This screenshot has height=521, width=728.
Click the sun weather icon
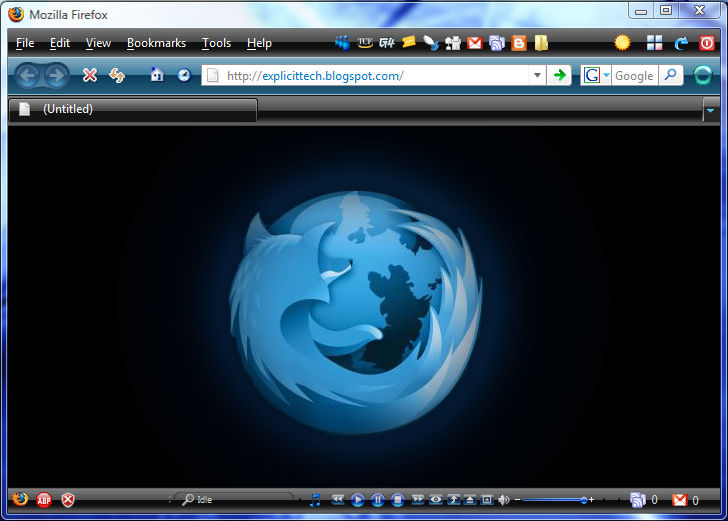(x=622, y=43)
